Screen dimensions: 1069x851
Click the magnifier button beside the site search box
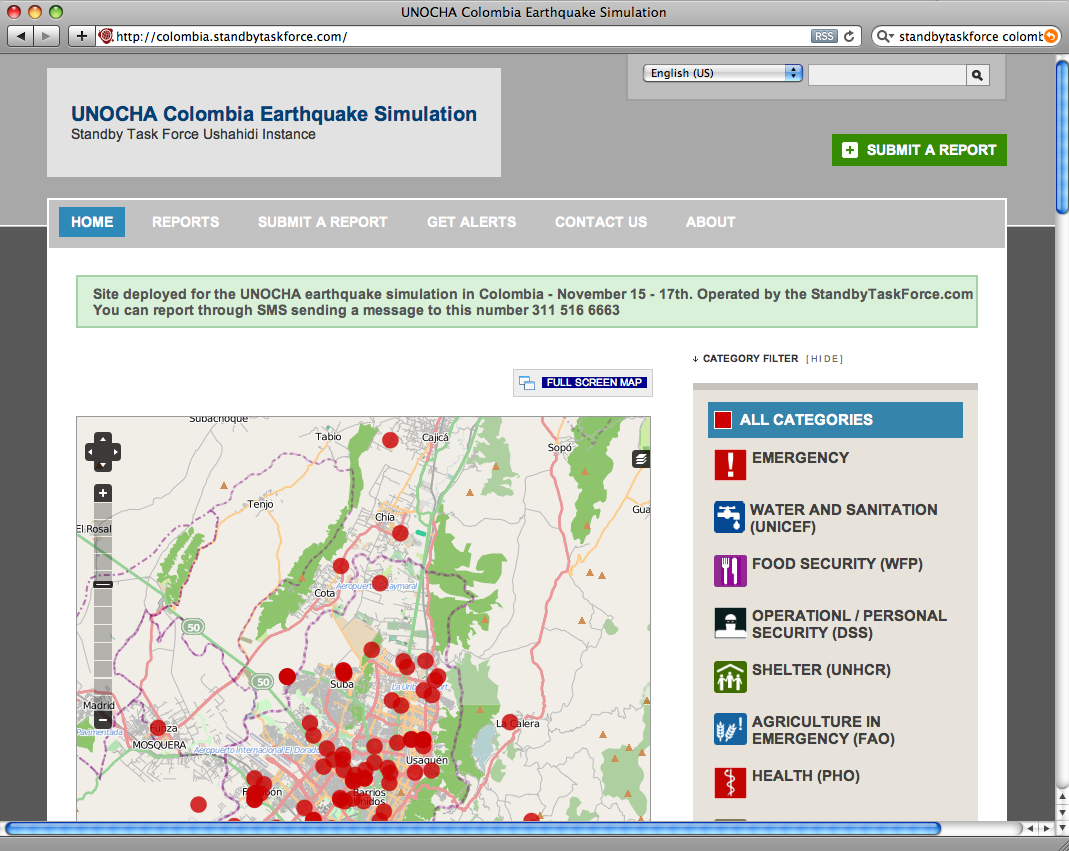coord(977,75)
